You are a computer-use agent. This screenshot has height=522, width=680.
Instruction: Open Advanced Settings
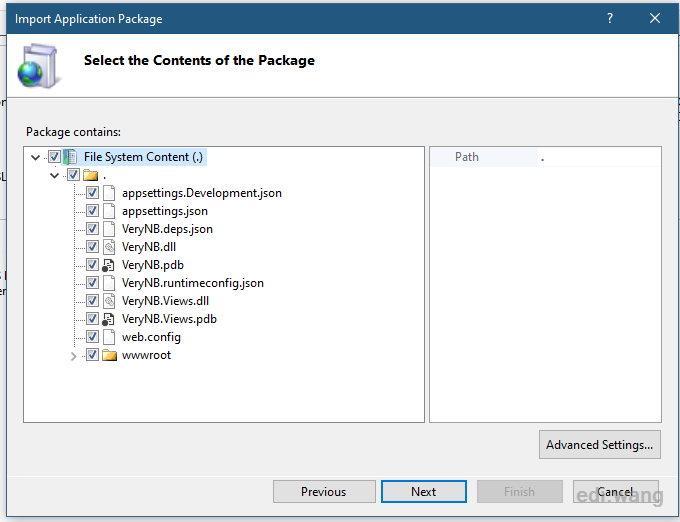600,444
